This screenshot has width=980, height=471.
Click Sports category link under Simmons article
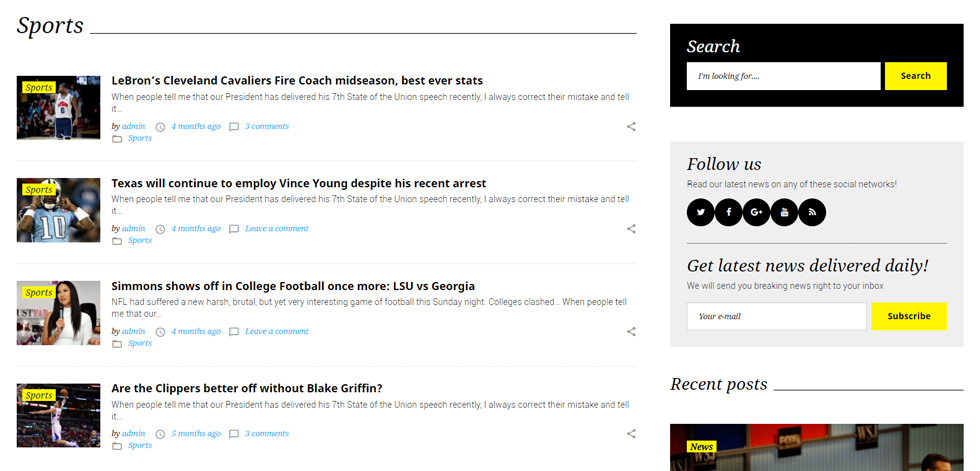[x=139, y=343]
